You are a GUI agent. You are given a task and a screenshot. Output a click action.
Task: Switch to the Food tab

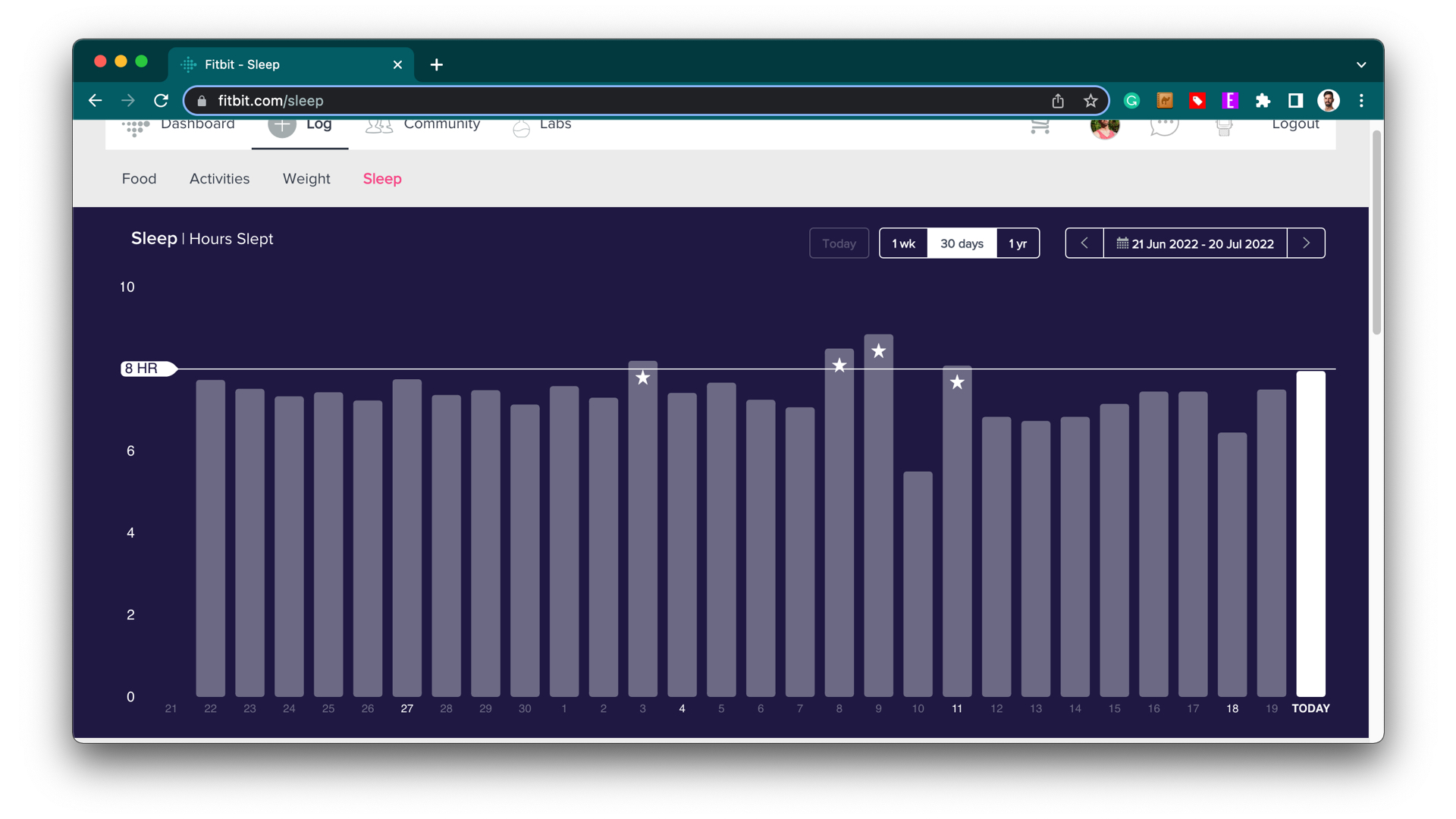[139, 178]
